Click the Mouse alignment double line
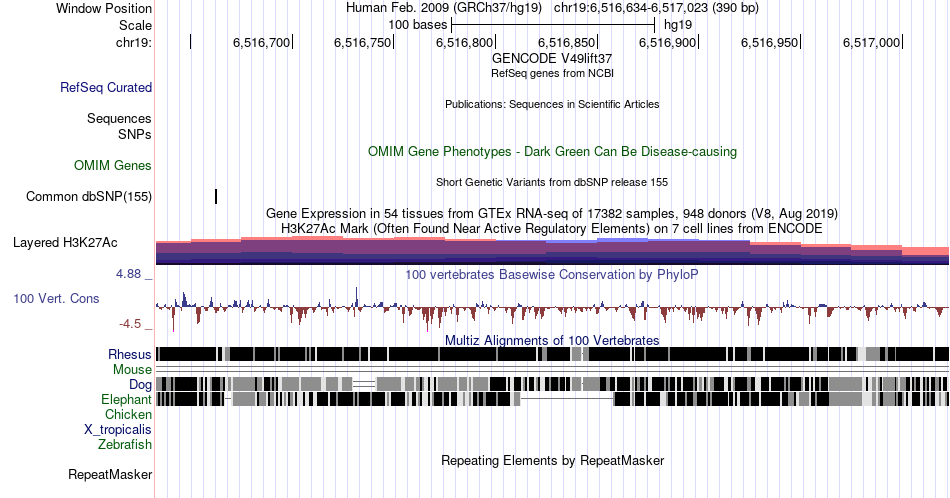 tap(552, 369)
